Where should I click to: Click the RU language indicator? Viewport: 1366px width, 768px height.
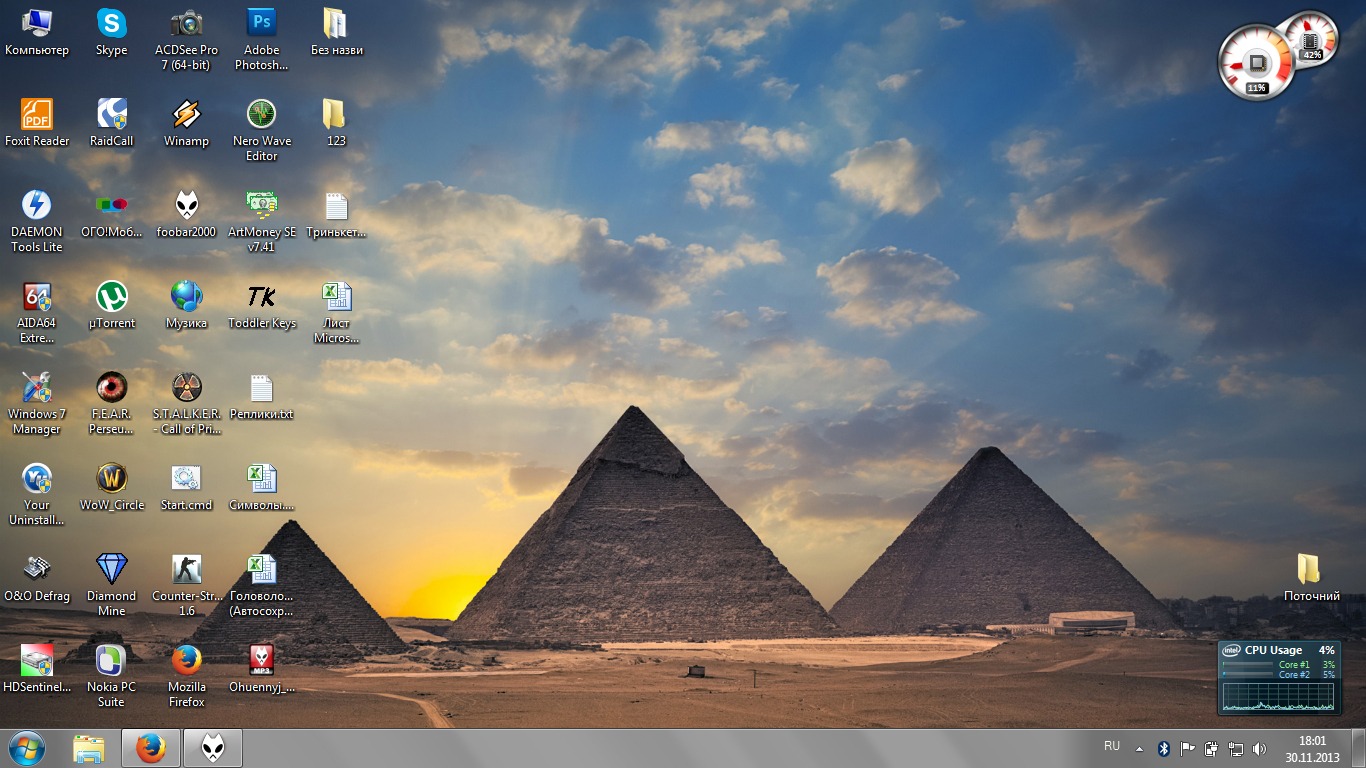point(1112,746)
